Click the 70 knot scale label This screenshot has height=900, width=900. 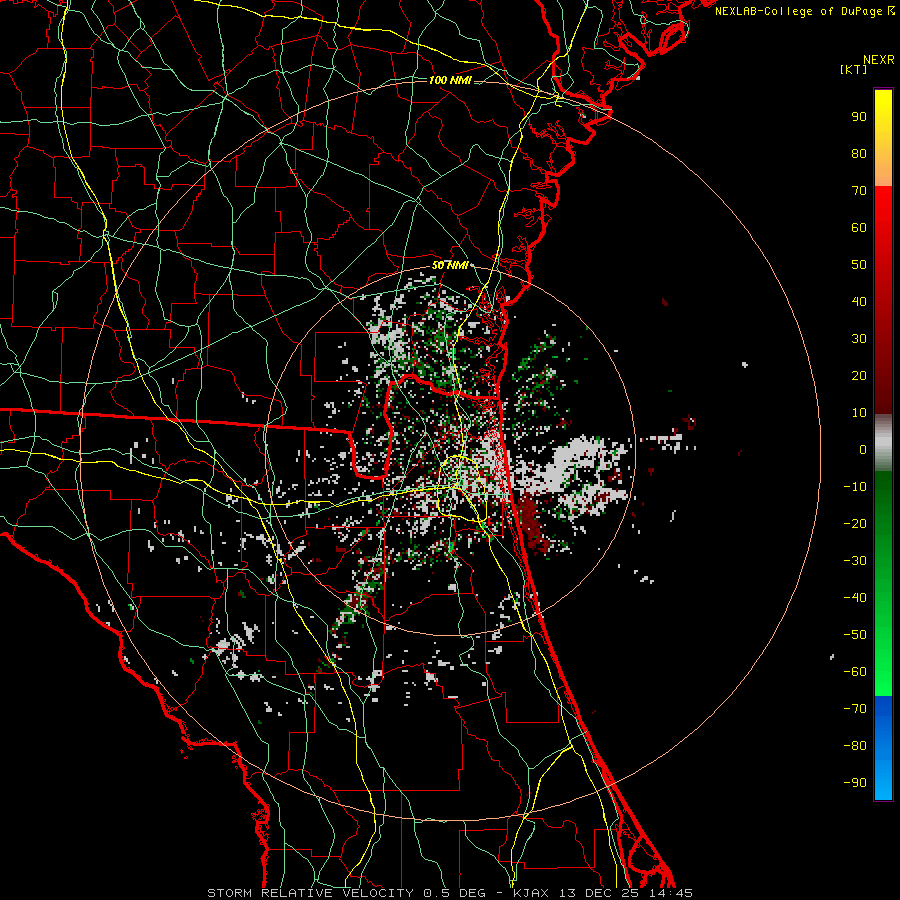(x=859, y=191)
